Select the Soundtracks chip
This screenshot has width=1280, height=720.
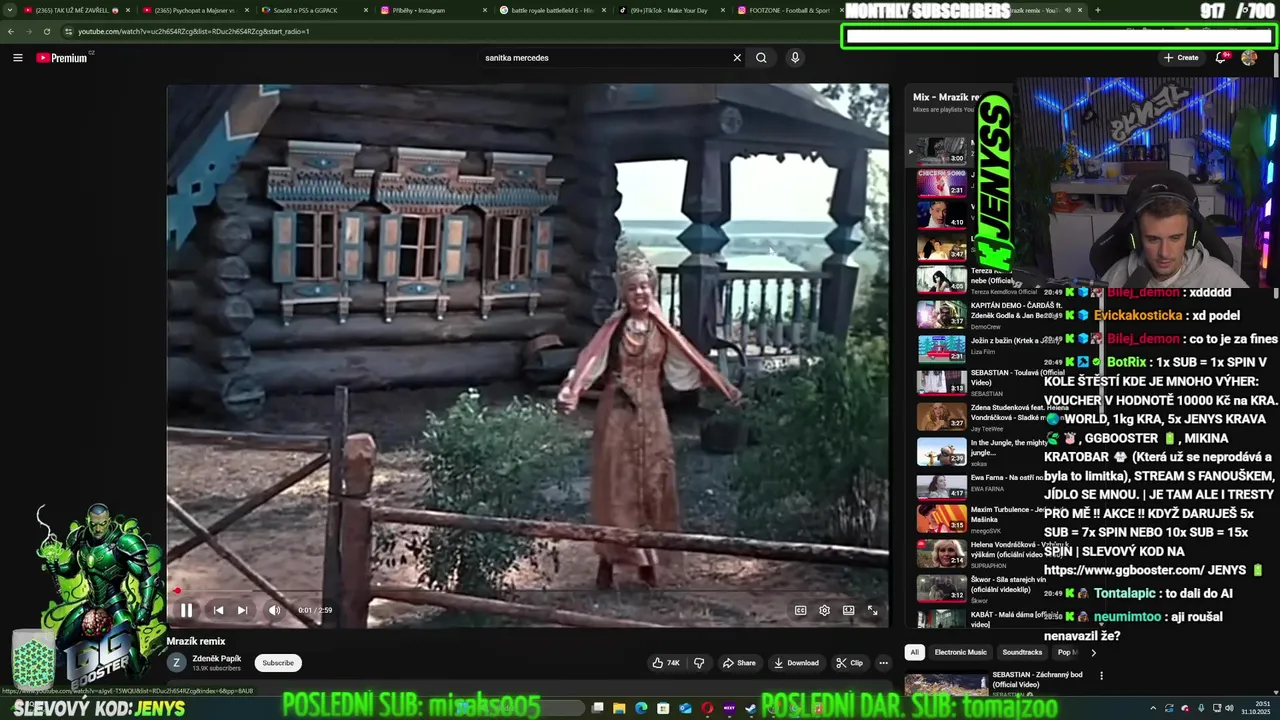point(1022,652)
